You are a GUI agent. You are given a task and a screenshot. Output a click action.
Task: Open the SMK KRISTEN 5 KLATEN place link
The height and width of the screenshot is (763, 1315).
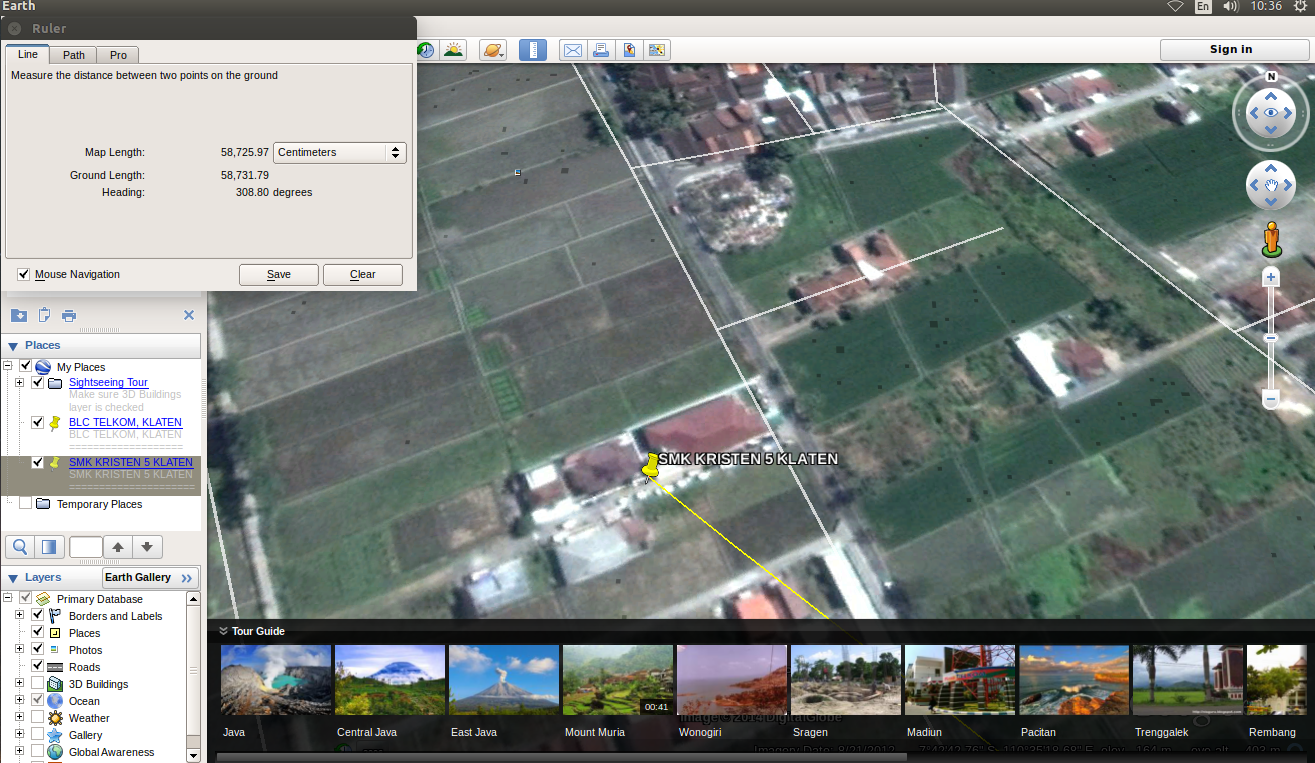coord(131,462)
